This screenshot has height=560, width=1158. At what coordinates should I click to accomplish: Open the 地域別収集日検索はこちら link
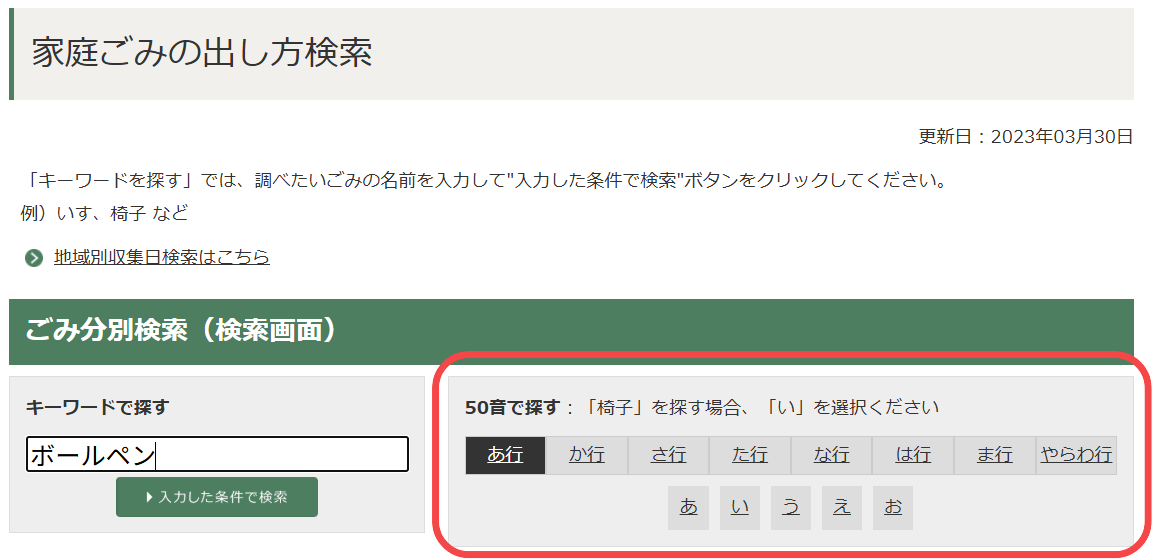pos(161,257)
